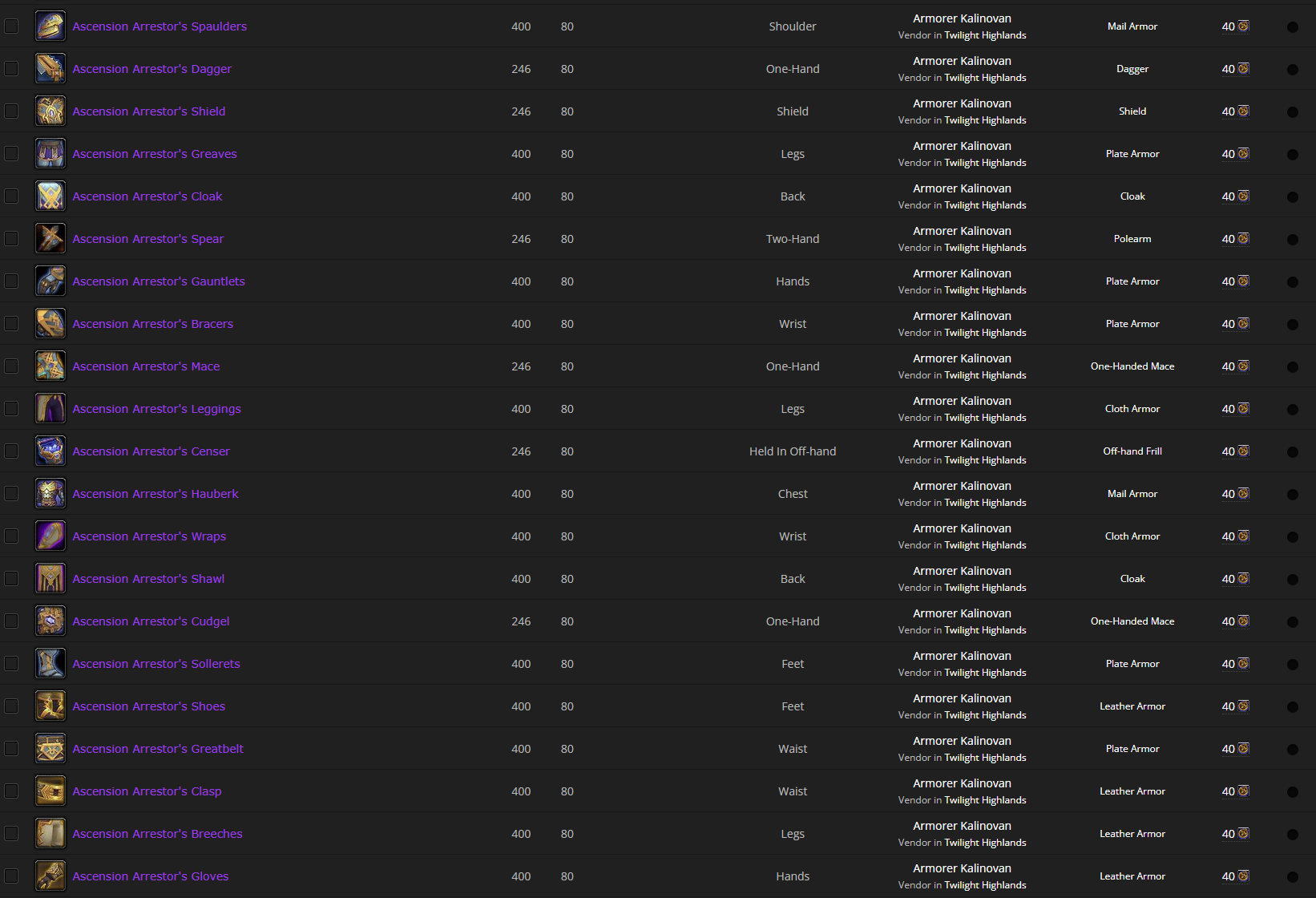Check the box for Ascension Arrestor's Shawl

coord(11,578)
